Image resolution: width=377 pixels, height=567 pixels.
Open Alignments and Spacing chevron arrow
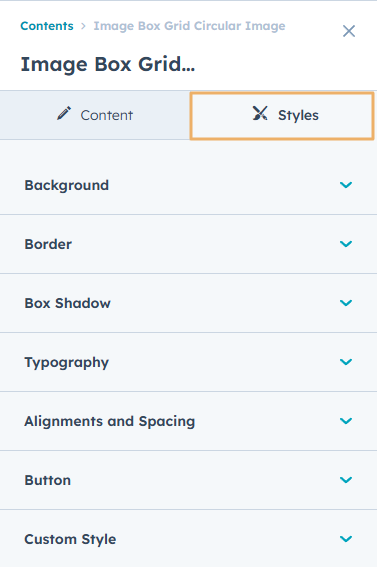click(x=346, y=421)
